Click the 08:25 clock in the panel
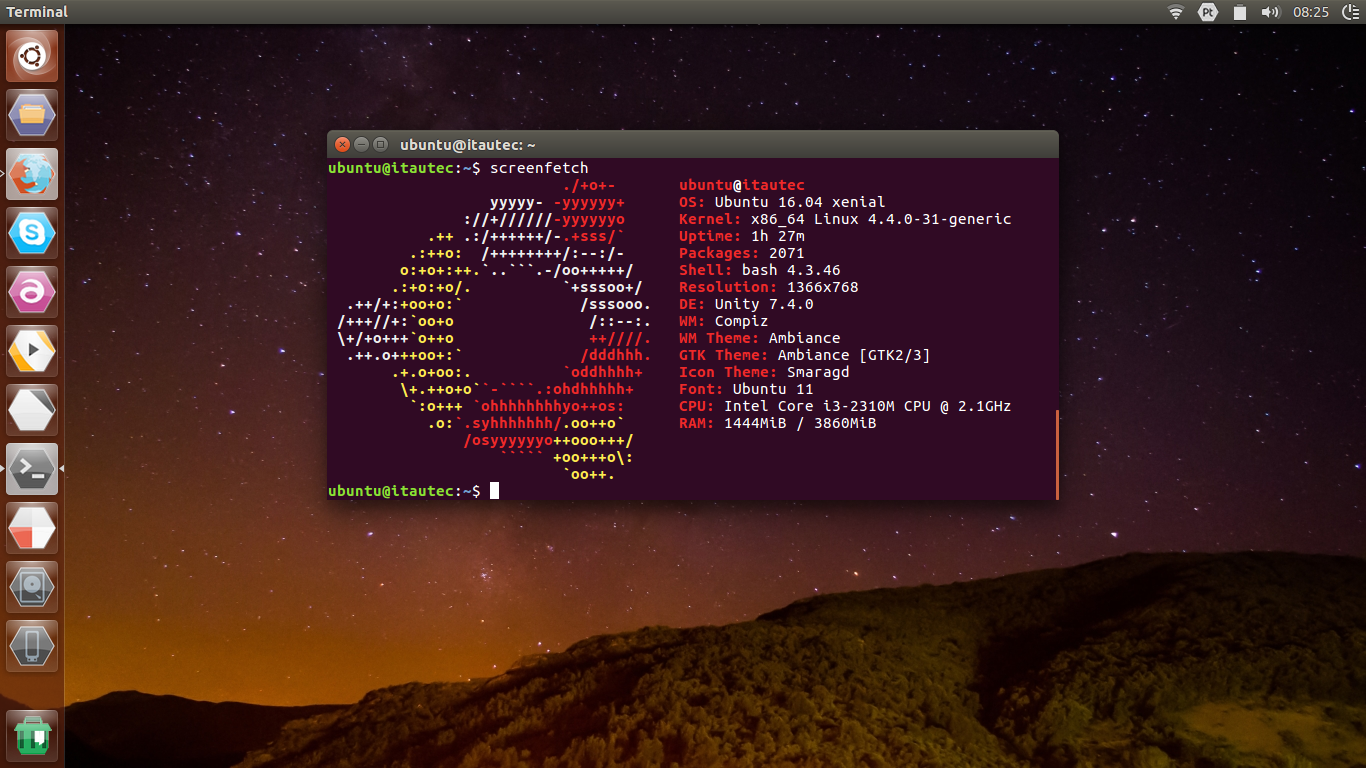1366x768 pixels. [x=1311, y=12]
